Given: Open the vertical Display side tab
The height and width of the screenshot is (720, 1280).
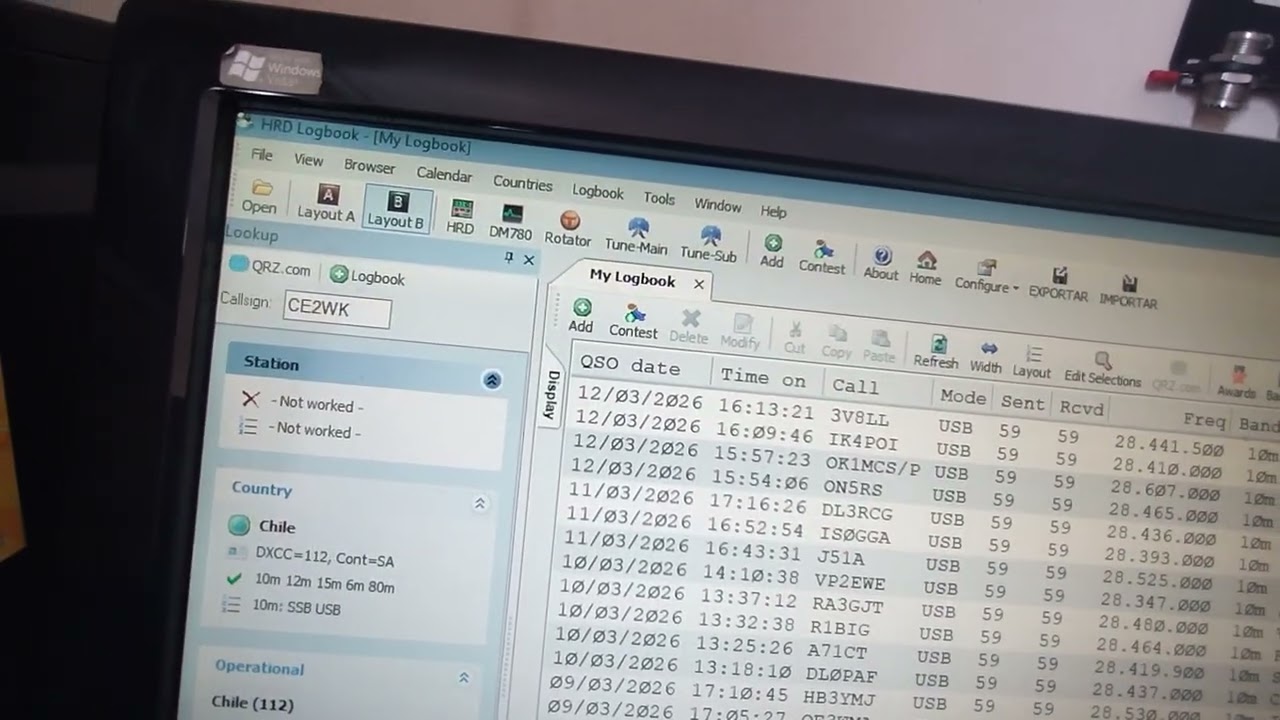Looking at the screenshot, I should pos(552,395).
